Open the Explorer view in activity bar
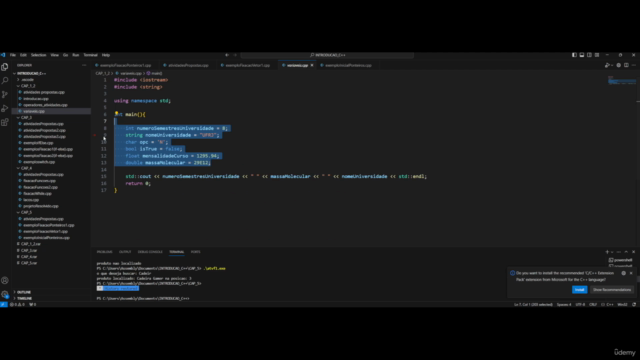The width and height of the screenshot is (640, 360). pos(5,67)
